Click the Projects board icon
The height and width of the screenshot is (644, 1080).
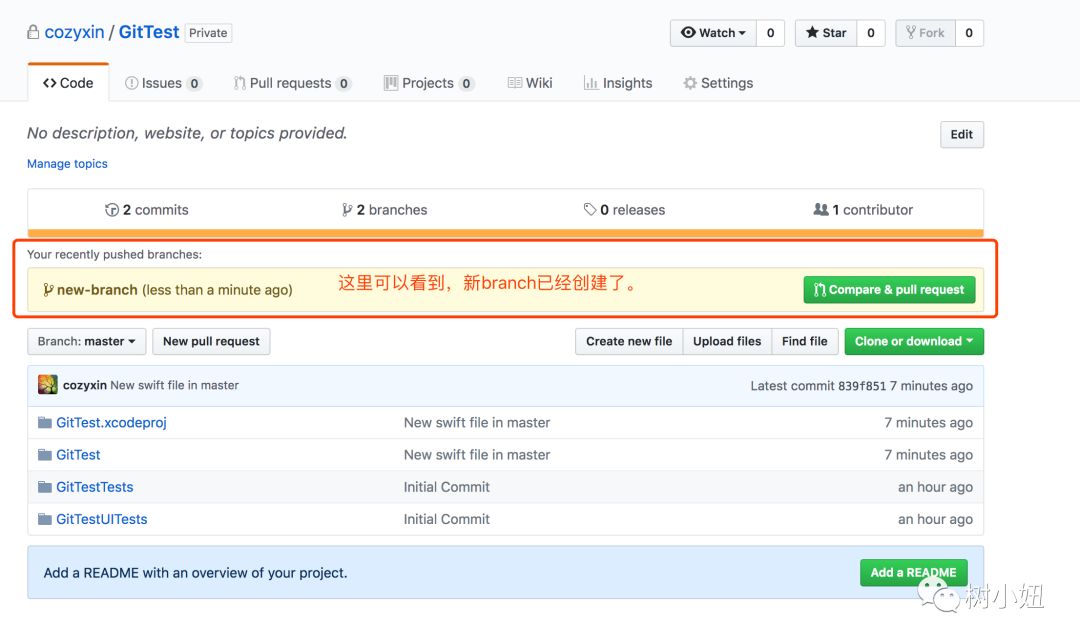coord(391,83)
